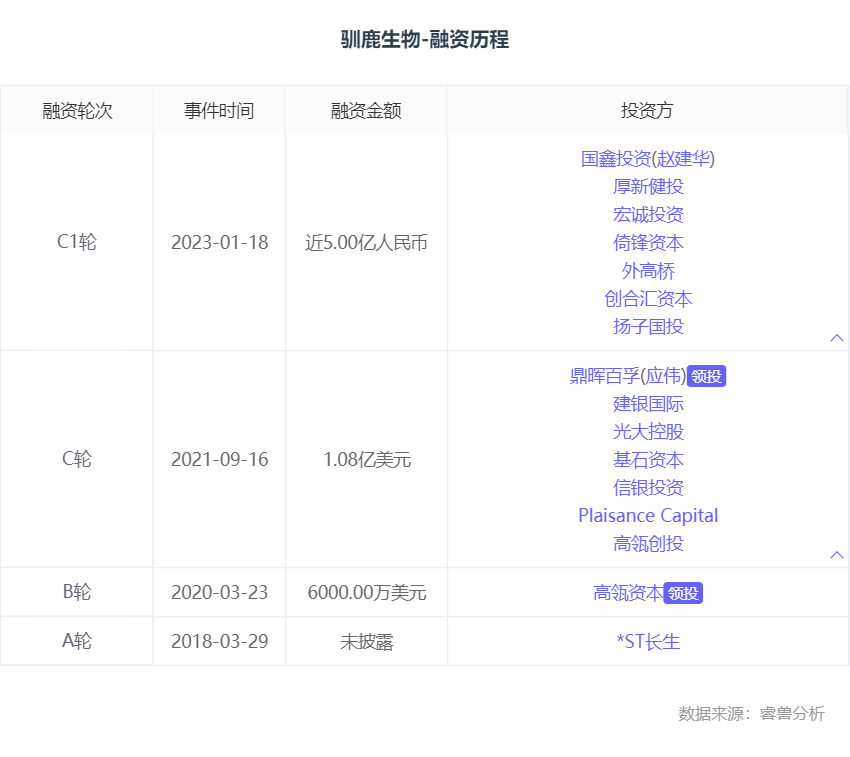This screenshot has width=850, height=757.
Task: Open the *ST长生 investor link
Action: coord(648,642)
